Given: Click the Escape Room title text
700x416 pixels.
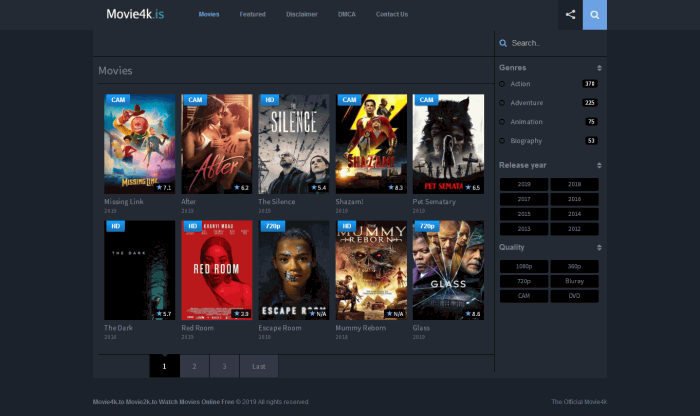Looking at the screenshot, I should tap(280, 328).
